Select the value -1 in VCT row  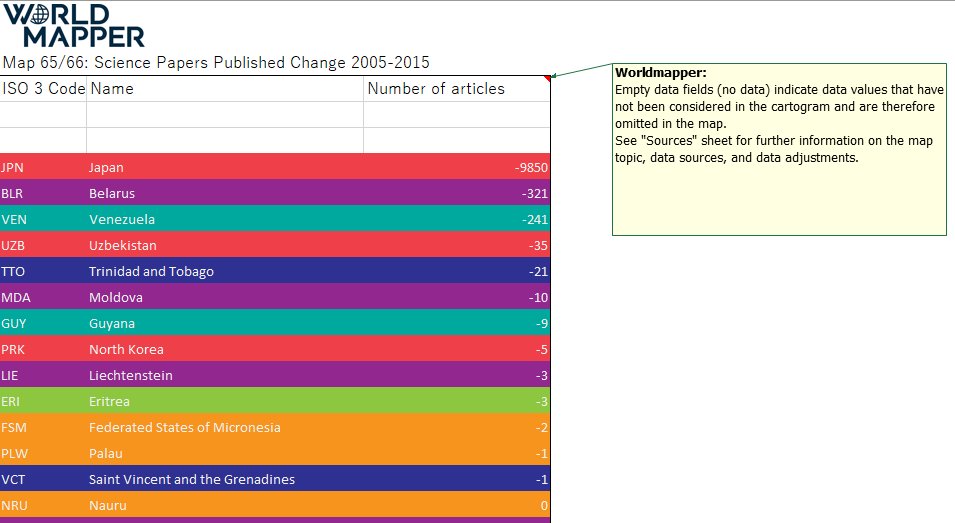pos(457,479)
